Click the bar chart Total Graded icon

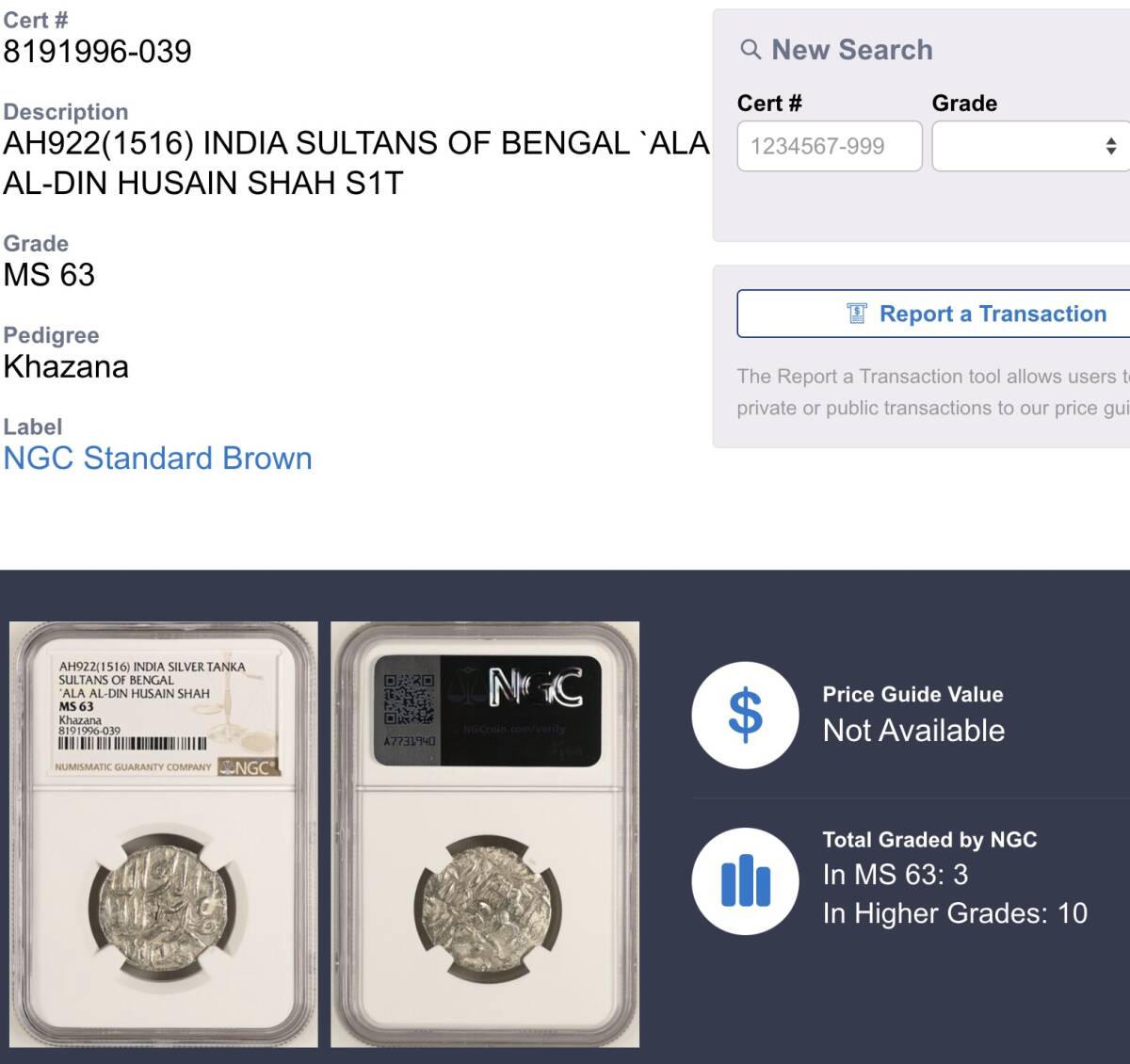point(745,880)
